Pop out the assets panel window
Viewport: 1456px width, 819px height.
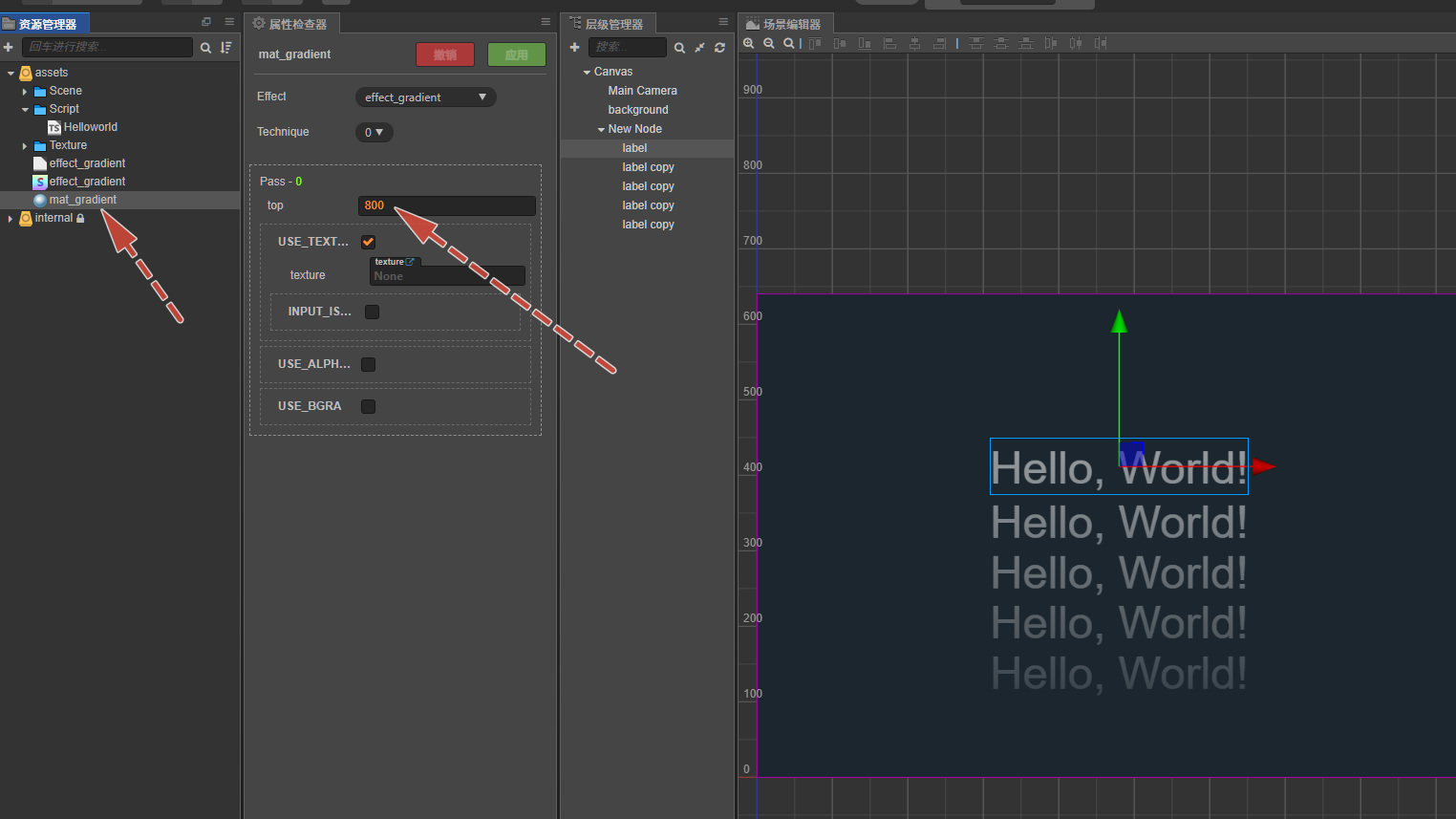[206, 21]
